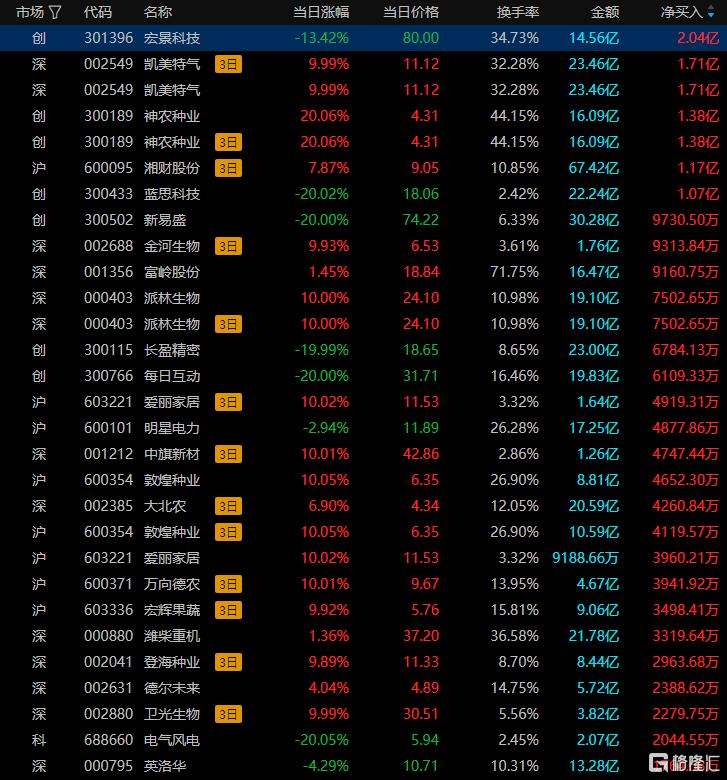Select the 英洛华 stock name
This screenshot has width=727, height=780.
coord(165,766)
